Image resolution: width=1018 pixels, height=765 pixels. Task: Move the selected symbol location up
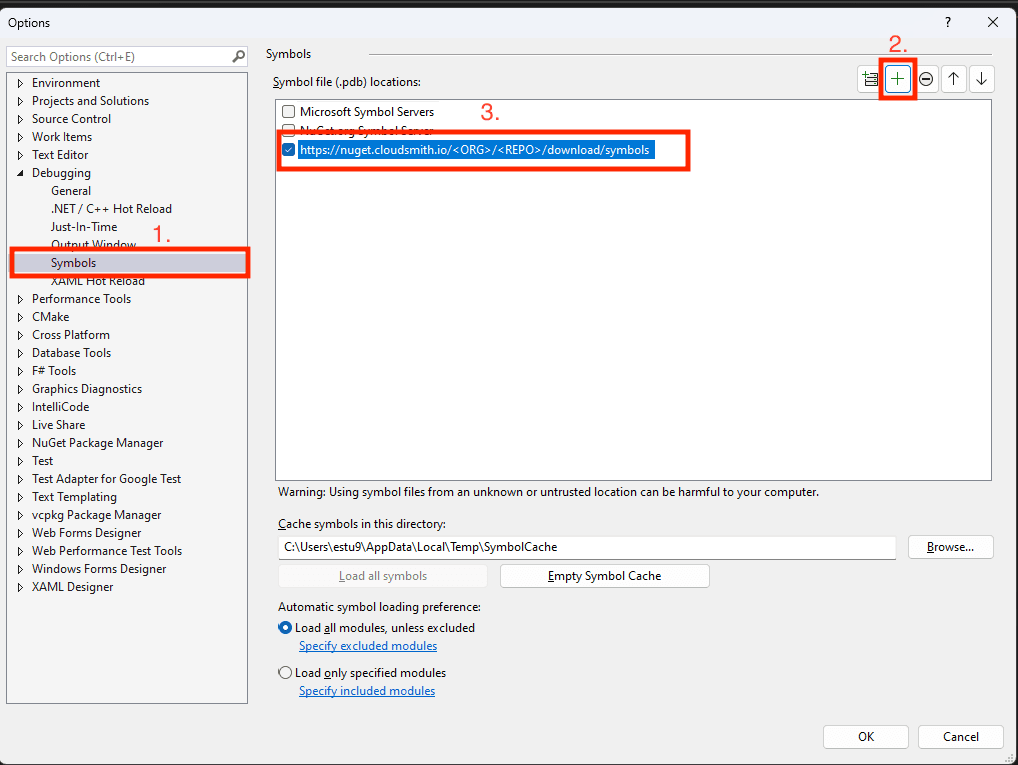[x=953, y=78]
